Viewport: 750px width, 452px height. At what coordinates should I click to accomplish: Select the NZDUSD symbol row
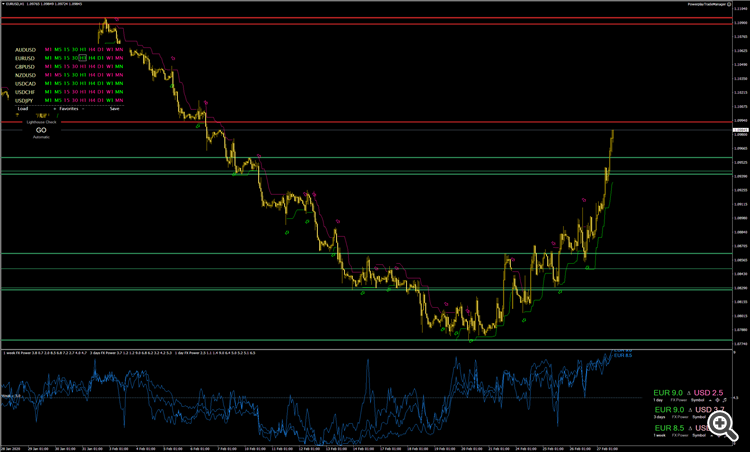(25, 75)
